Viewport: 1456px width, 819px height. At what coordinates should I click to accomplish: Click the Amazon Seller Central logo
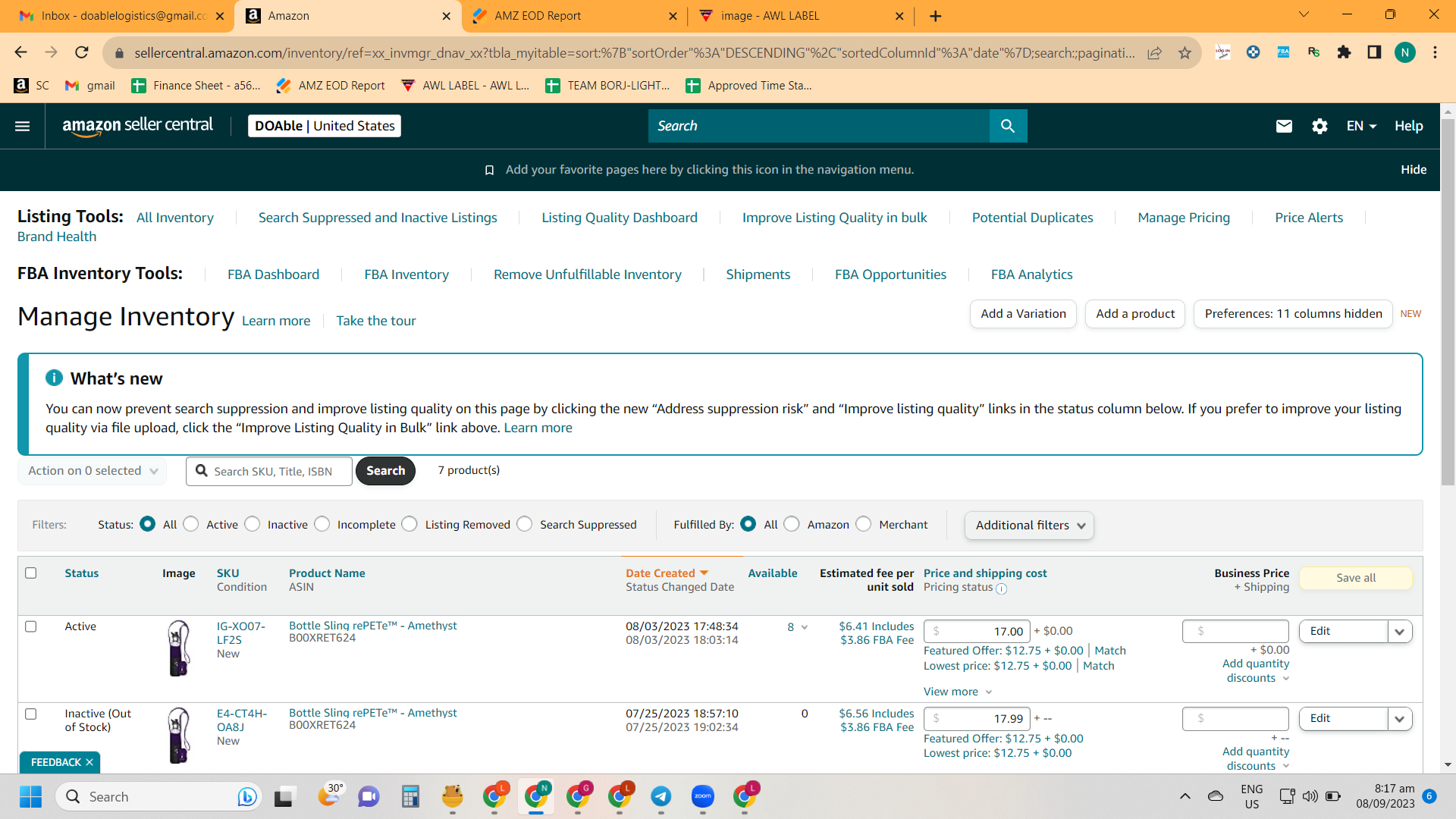pos(137,126)
